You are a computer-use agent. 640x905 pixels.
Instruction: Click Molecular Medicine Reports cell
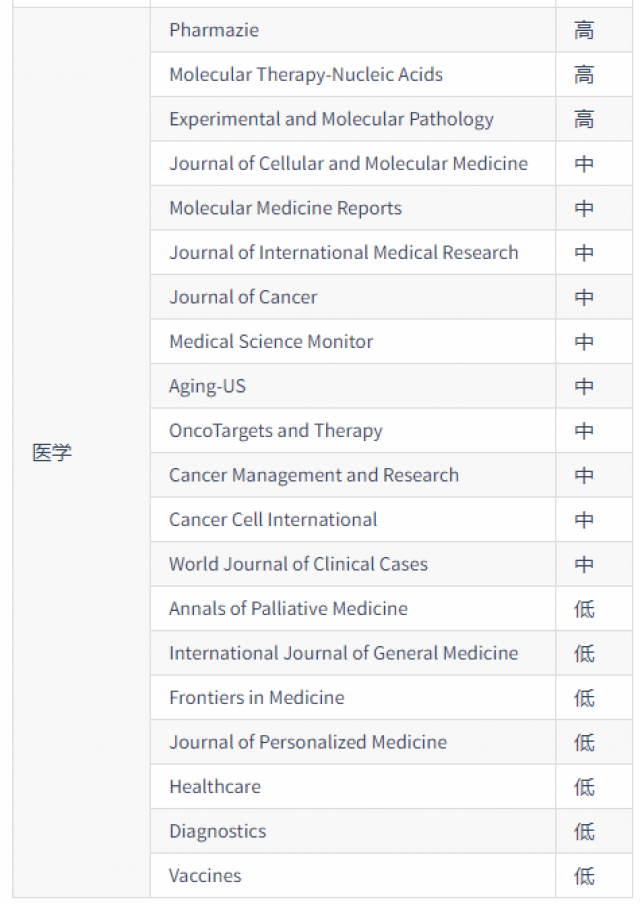pos(285,208)
